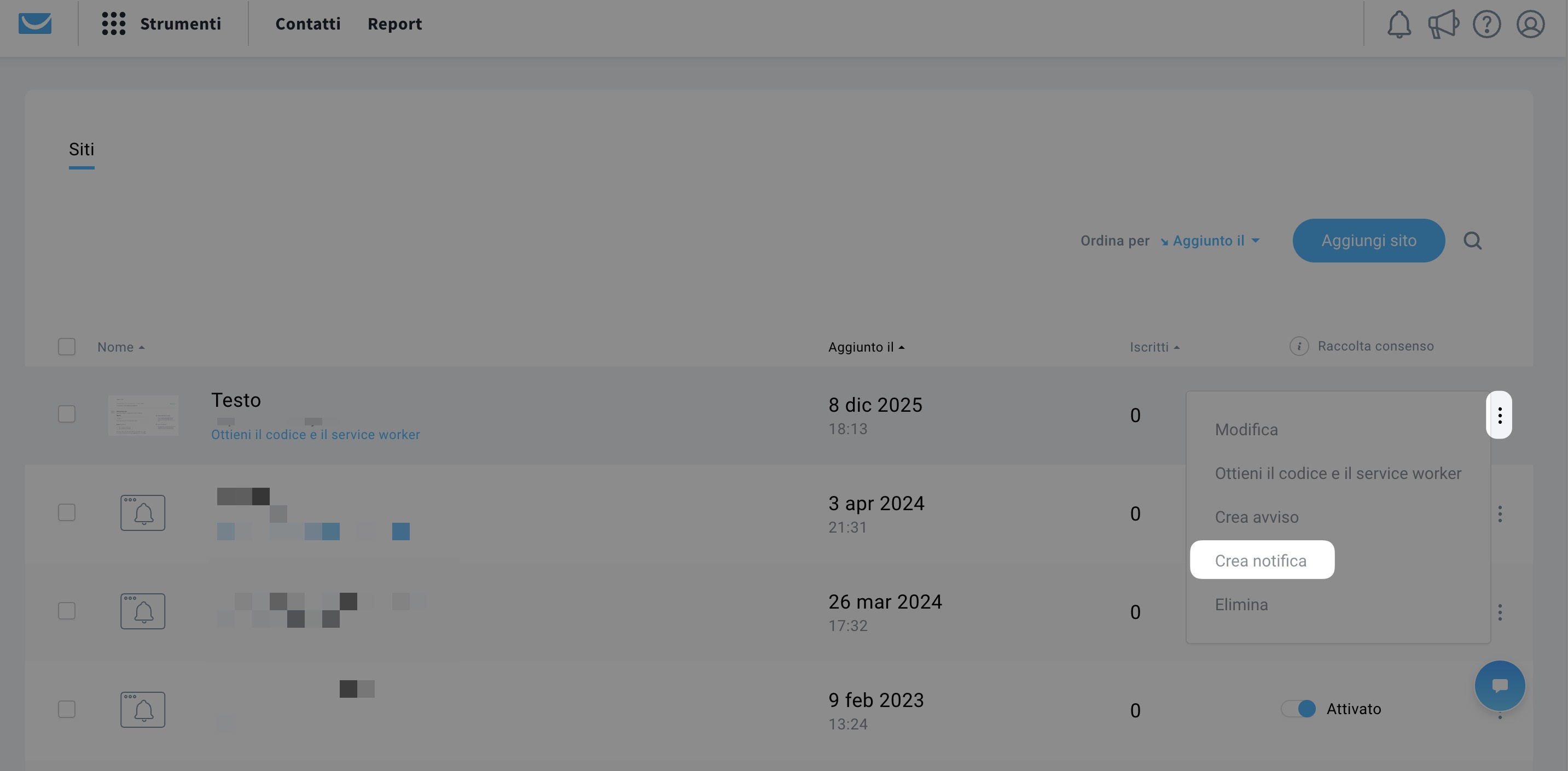Screen dimensions: 1568x771
Task: Click the Aggiungi sito button
Action: coord(1368,241)
